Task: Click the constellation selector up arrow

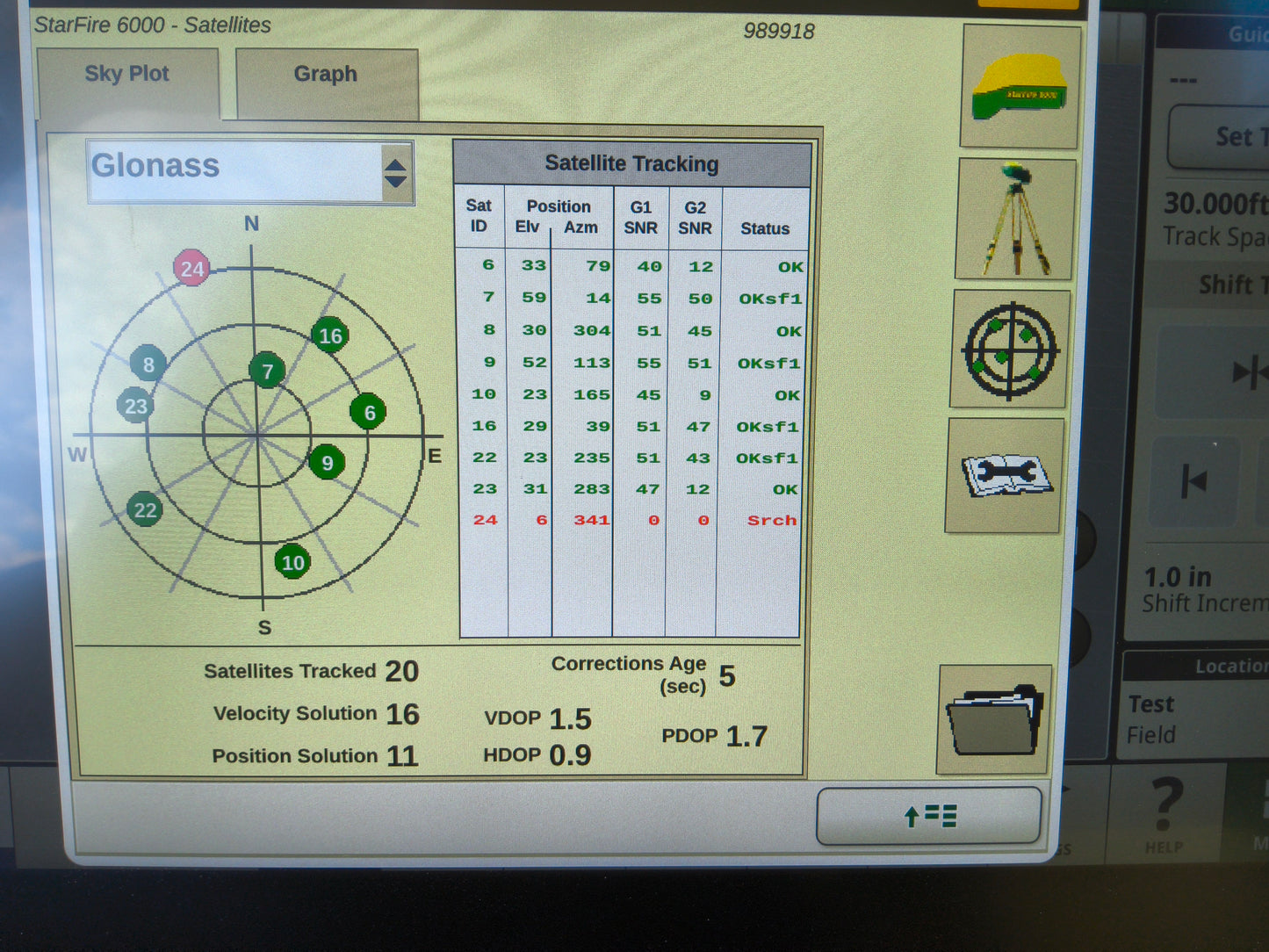Action: click(x=396, y=163)
